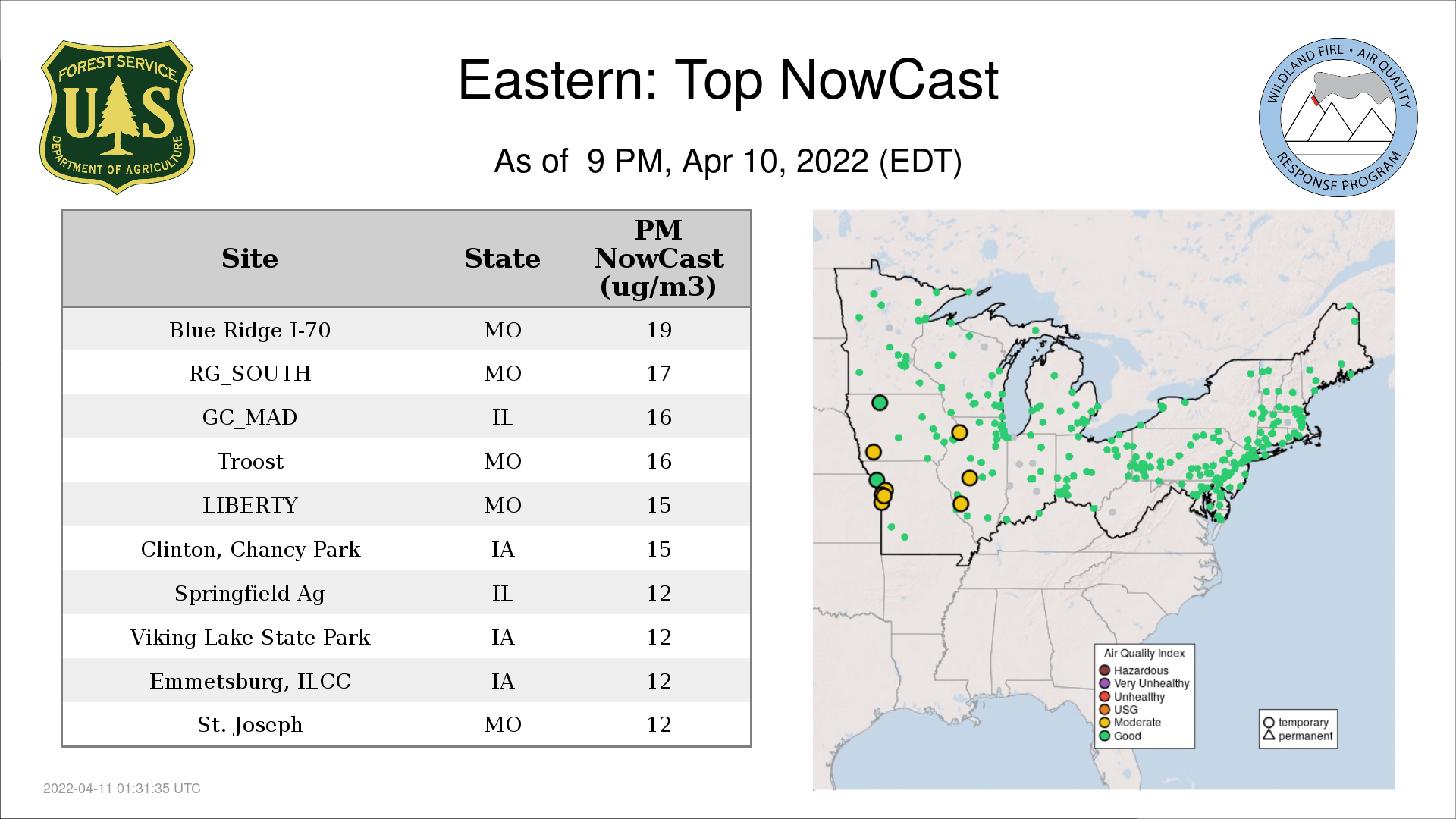The image size is (1456, 819).
Task: Click the Clinton, Chancy Park site name
Action: [x=250, y=549]
